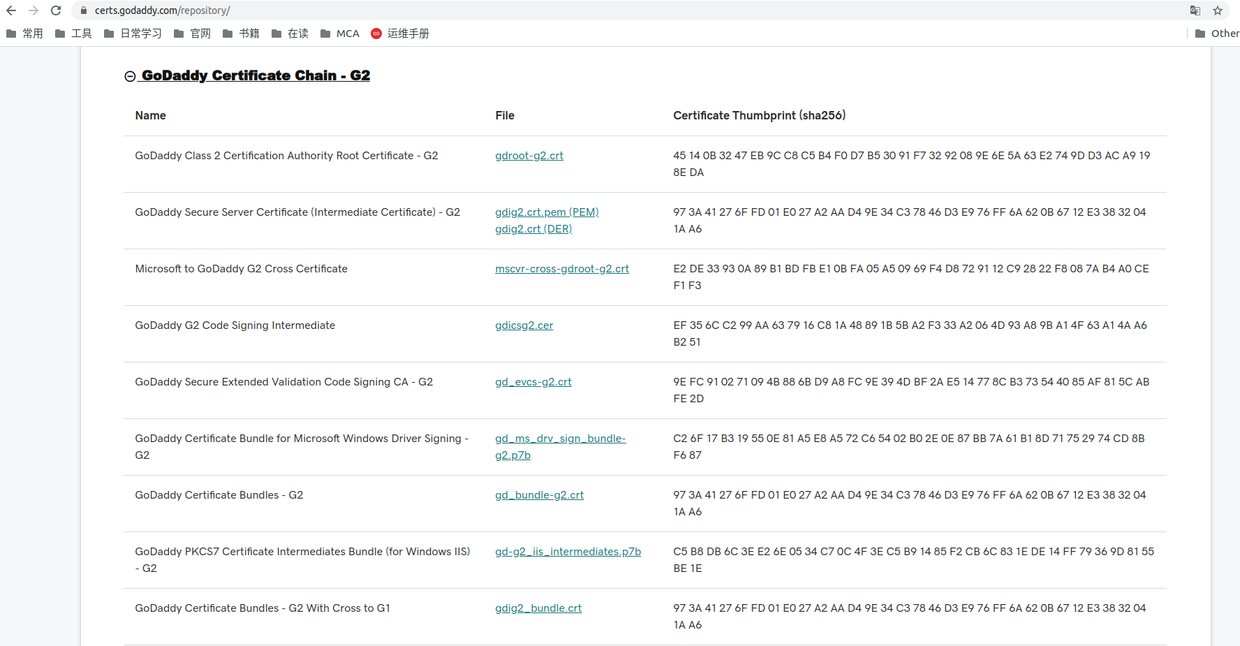1240x646 pixels.
Task: Select the Windows Driver Signing bundle name
Action: tap(302, 447)
